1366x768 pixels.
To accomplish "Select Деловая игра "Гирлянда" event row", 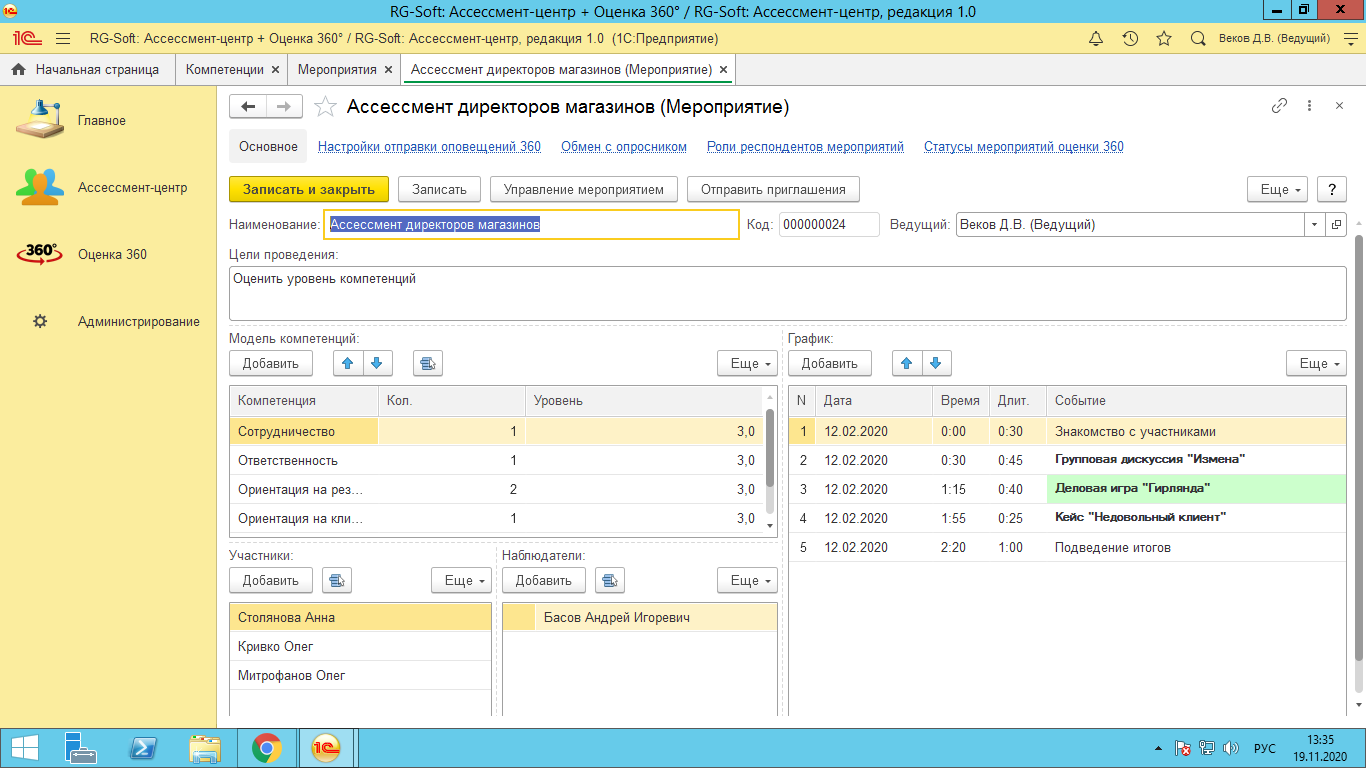I will point(1067,489).
